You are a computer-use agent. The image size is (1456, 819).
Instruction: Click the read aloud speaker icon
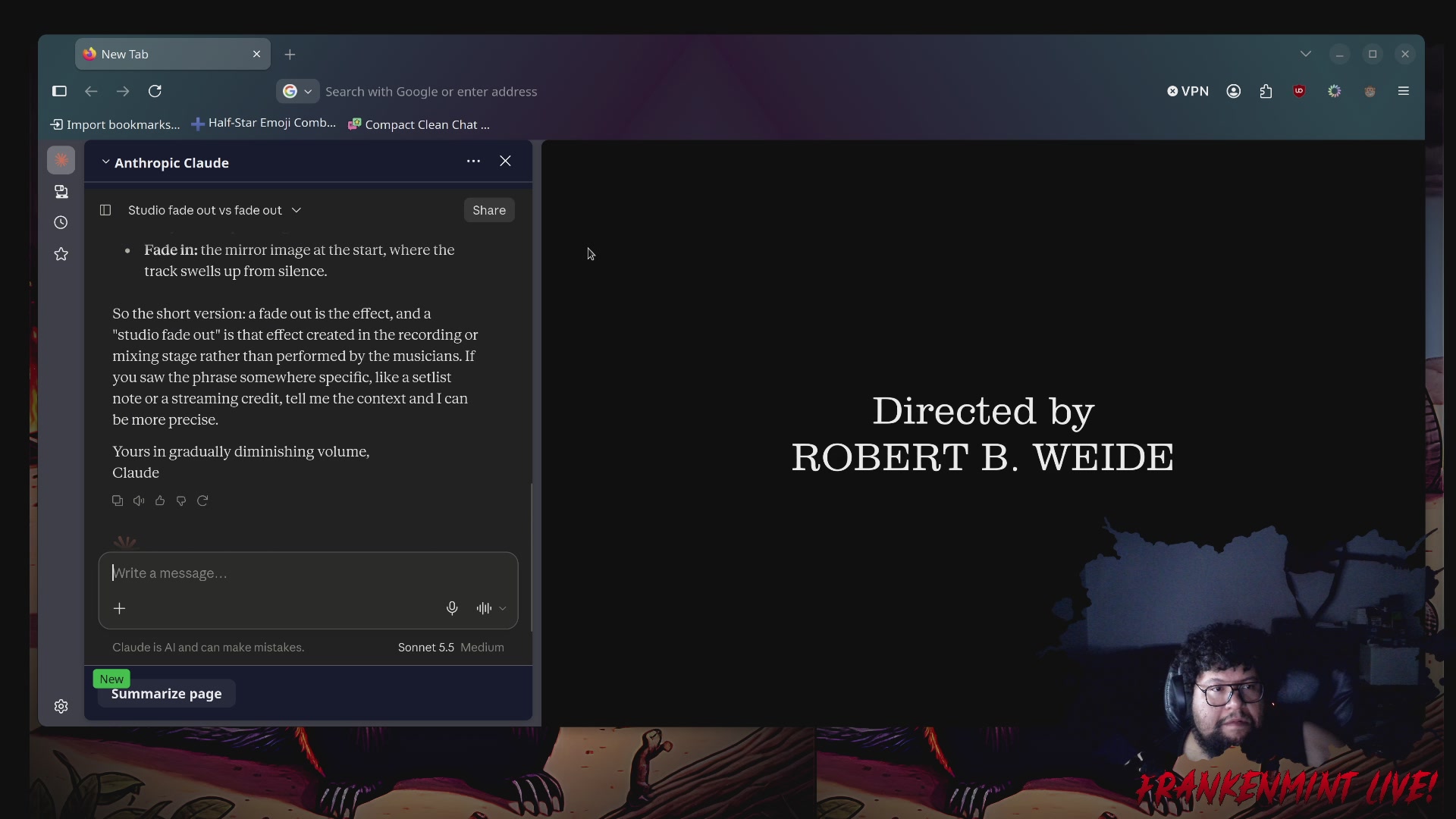click(x=139, y=500)
